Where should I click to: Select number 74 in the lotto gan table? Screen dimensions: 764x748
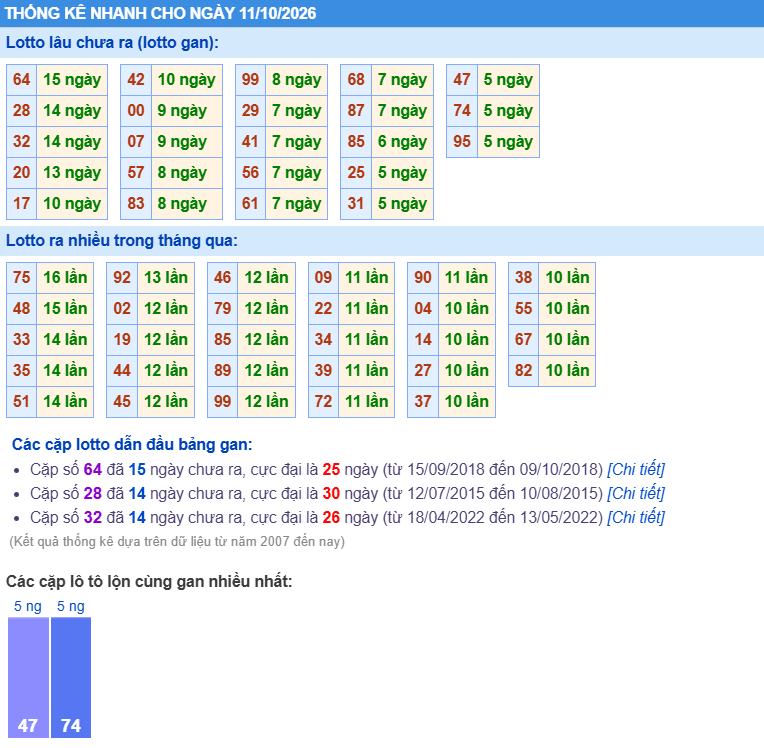[x=462, y=111]
